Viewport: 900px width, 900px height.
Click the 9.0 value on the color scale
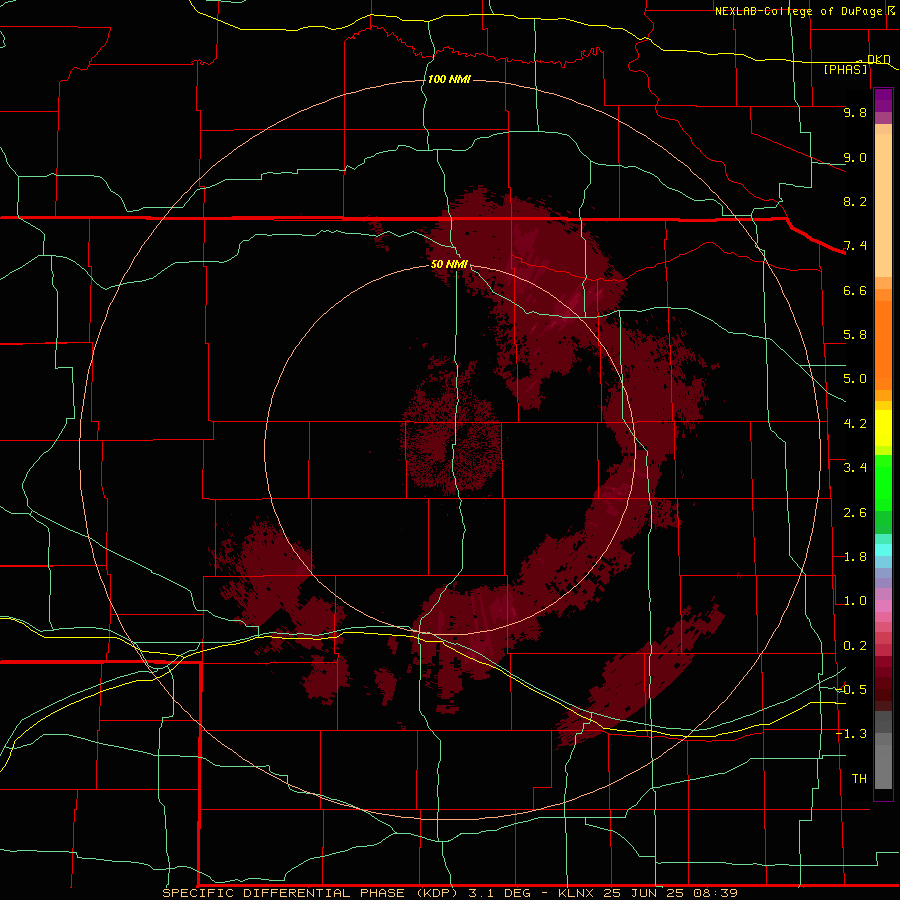pos(855,157)
